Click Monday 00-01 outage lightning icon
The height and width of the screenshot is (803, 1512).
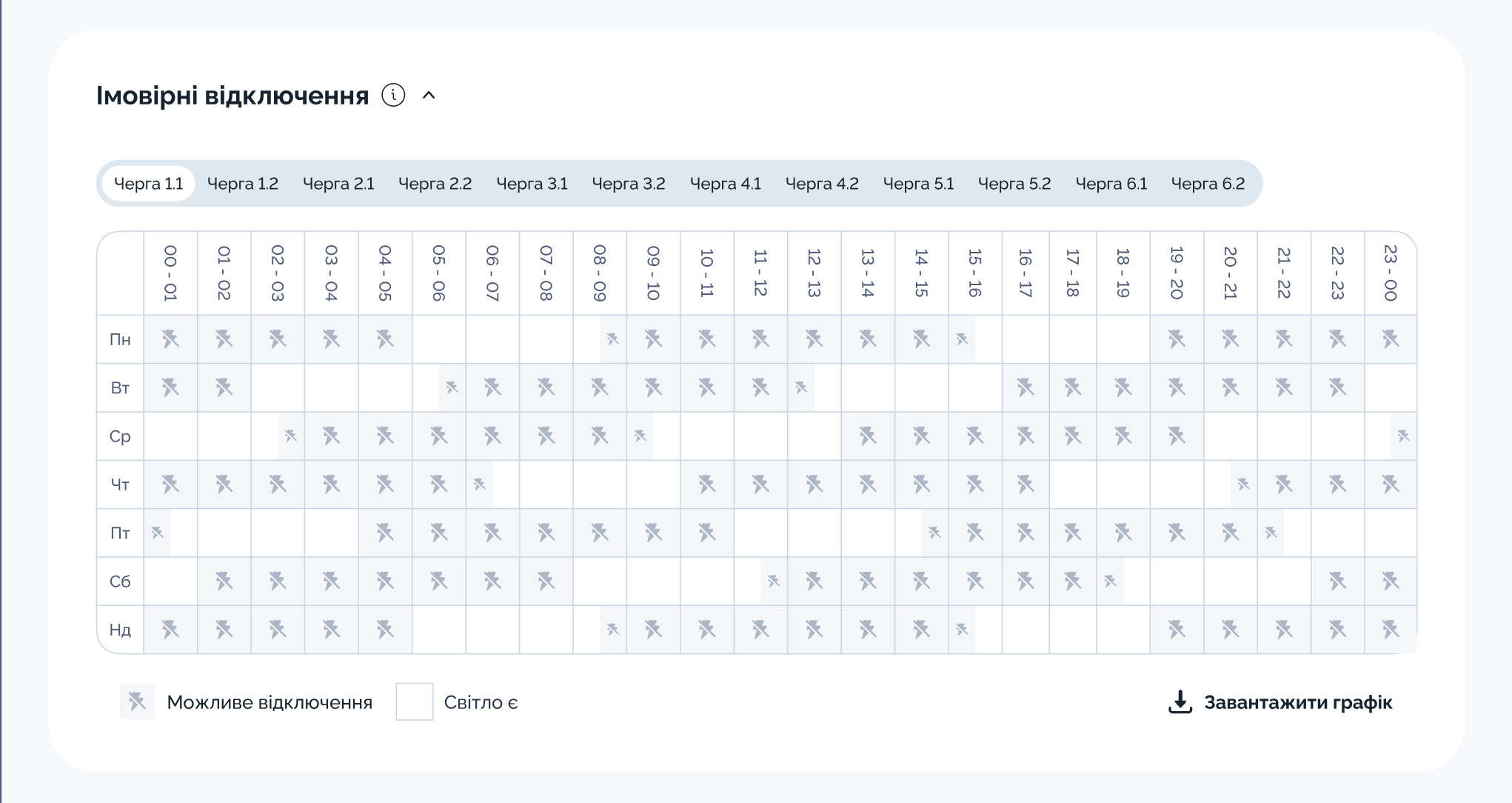pos(170,339)
